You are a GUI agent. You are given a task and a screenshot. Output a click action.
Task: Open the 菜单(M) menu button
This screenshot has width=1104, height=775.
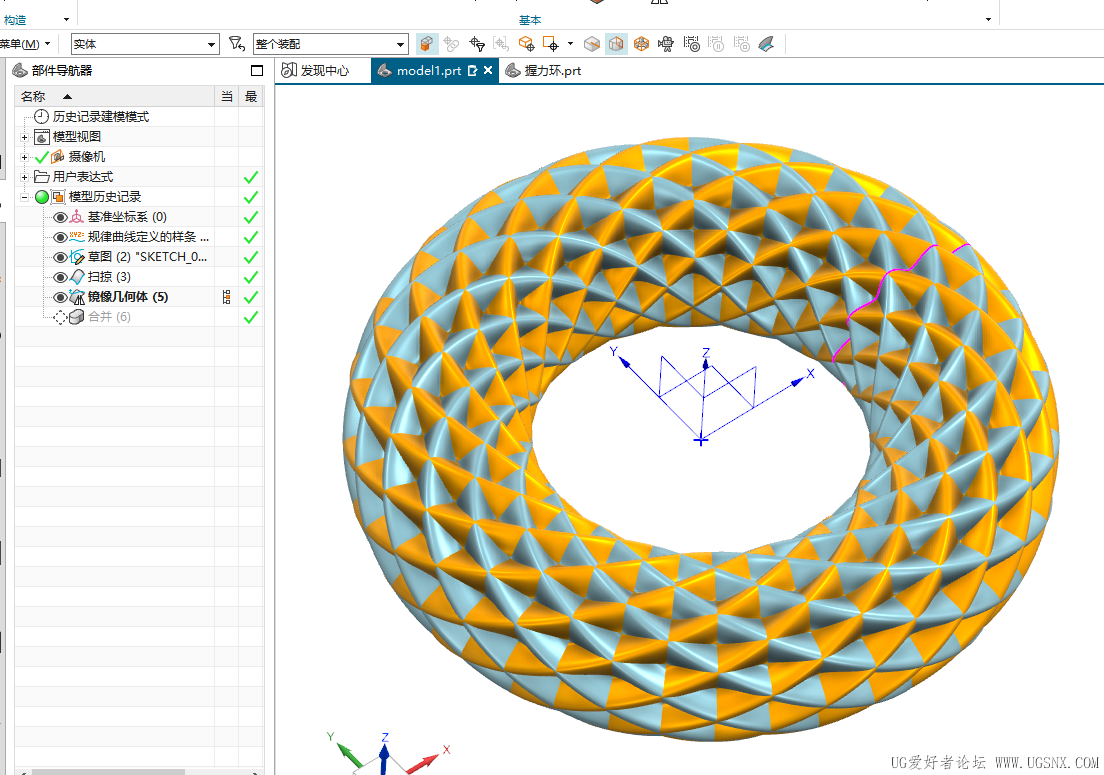pos(24,44)
